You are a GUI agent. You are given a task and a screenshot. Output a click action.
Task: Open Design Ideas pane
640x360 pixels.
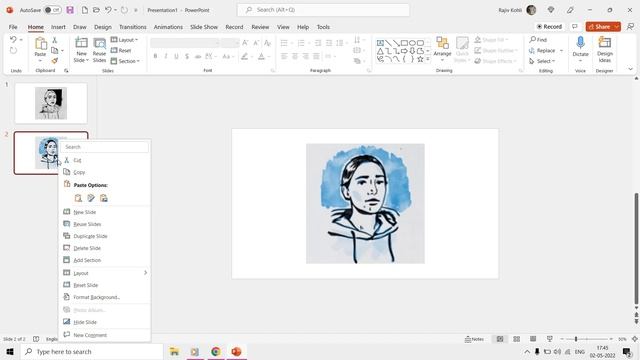click(604, 49)
